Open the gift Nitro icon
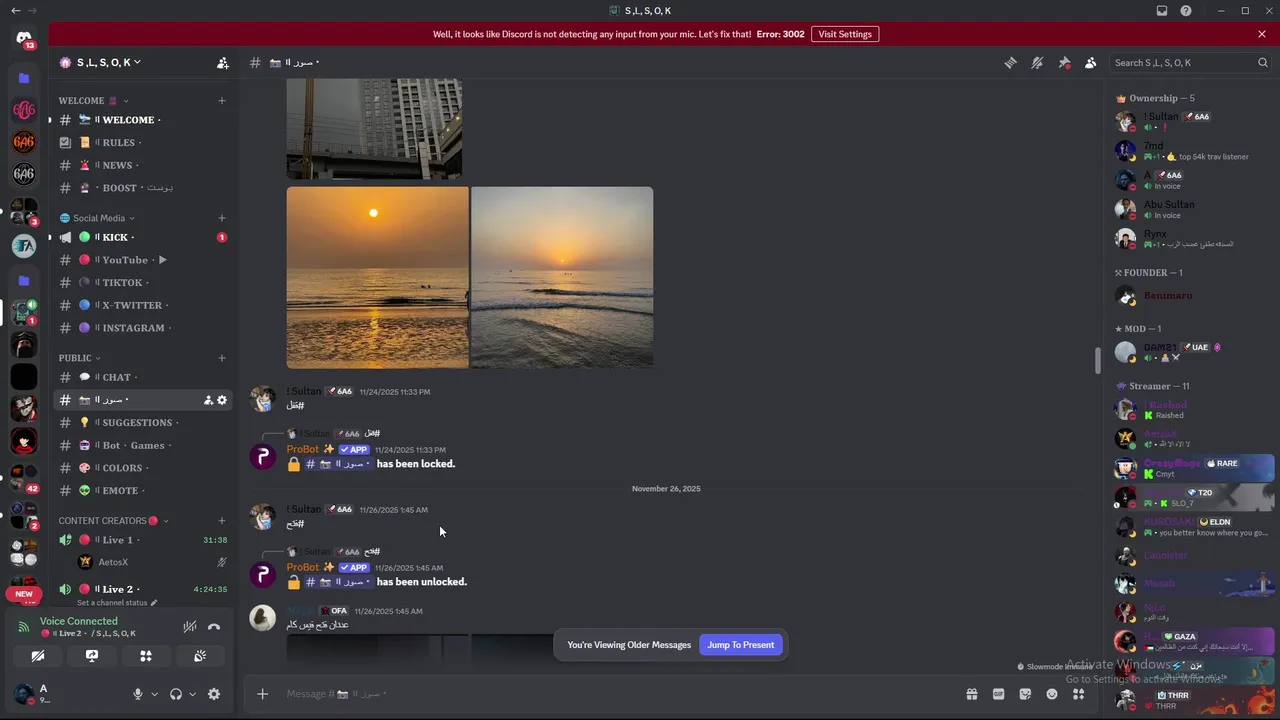 [971, 694]
